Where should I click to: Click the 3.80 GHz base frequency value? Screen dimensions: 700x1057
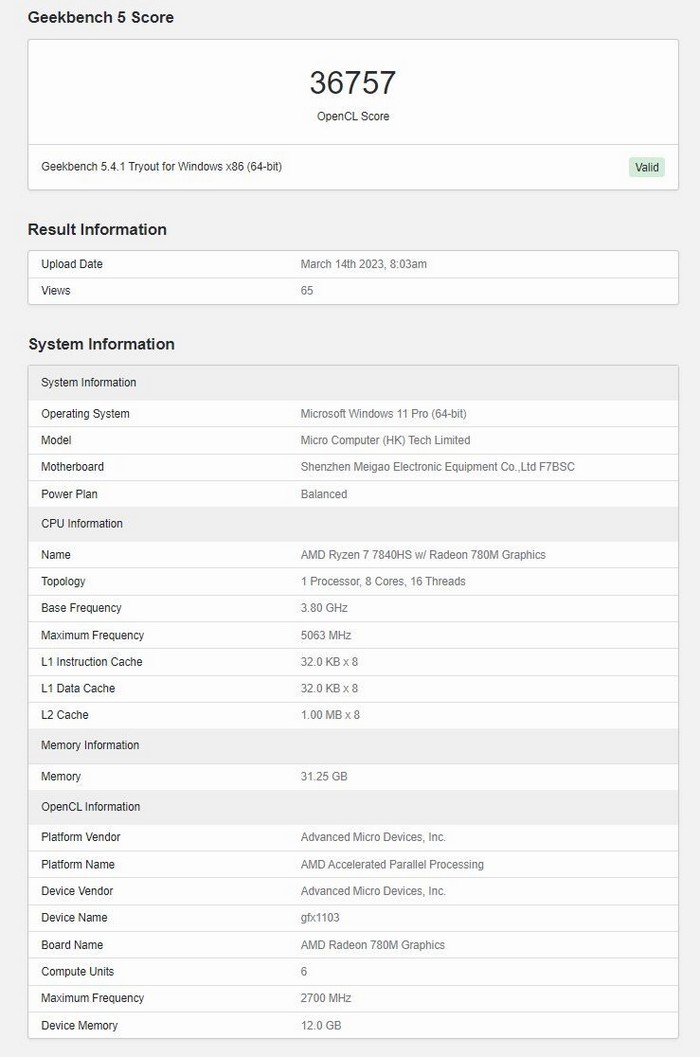click(x=325, y=608)
